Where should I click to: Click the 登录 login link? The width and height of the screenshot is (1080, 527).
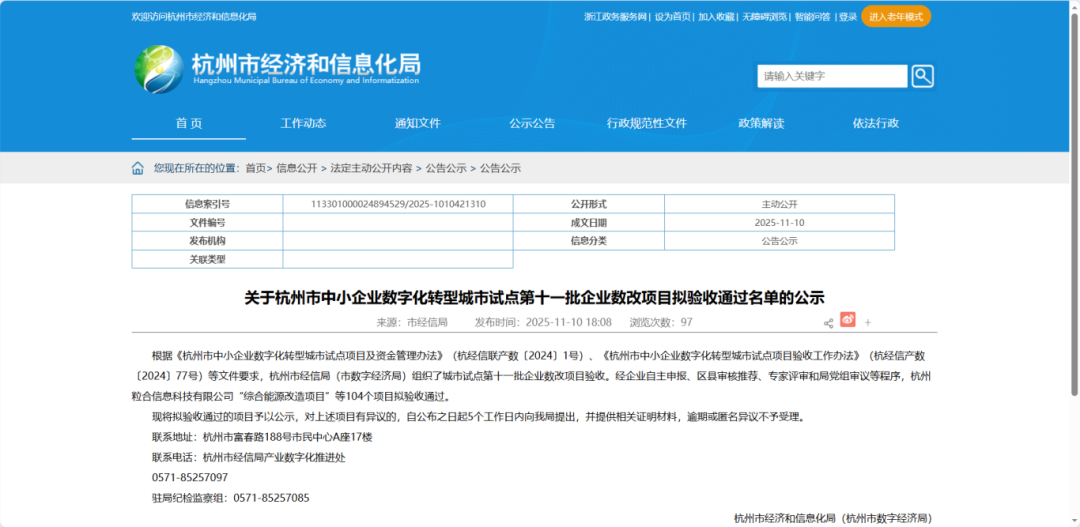pyautogui.click(x=847, y=17)
